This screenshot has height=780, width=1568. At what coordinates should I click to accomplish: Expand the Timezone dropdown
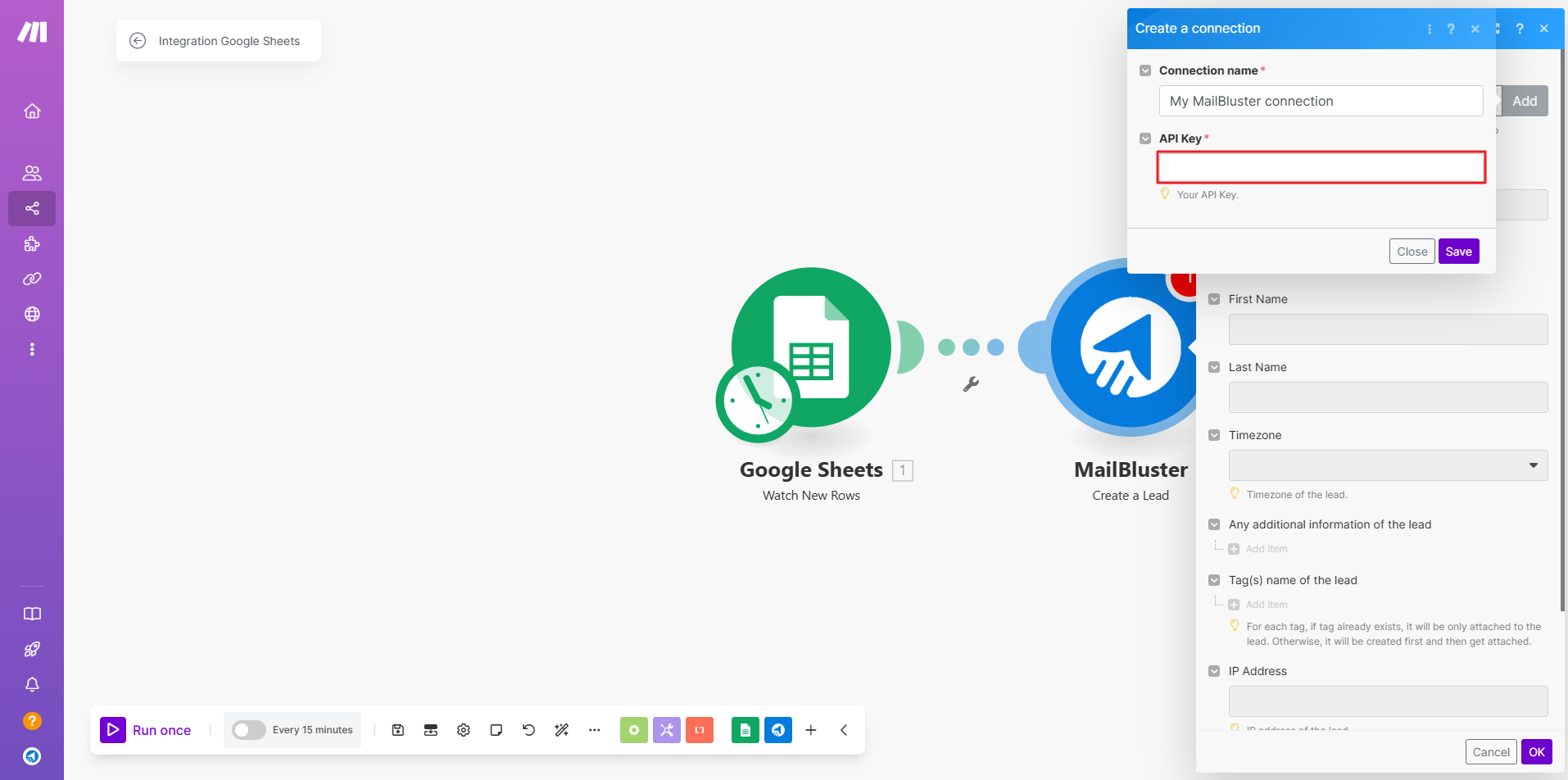pos(1388,465)
